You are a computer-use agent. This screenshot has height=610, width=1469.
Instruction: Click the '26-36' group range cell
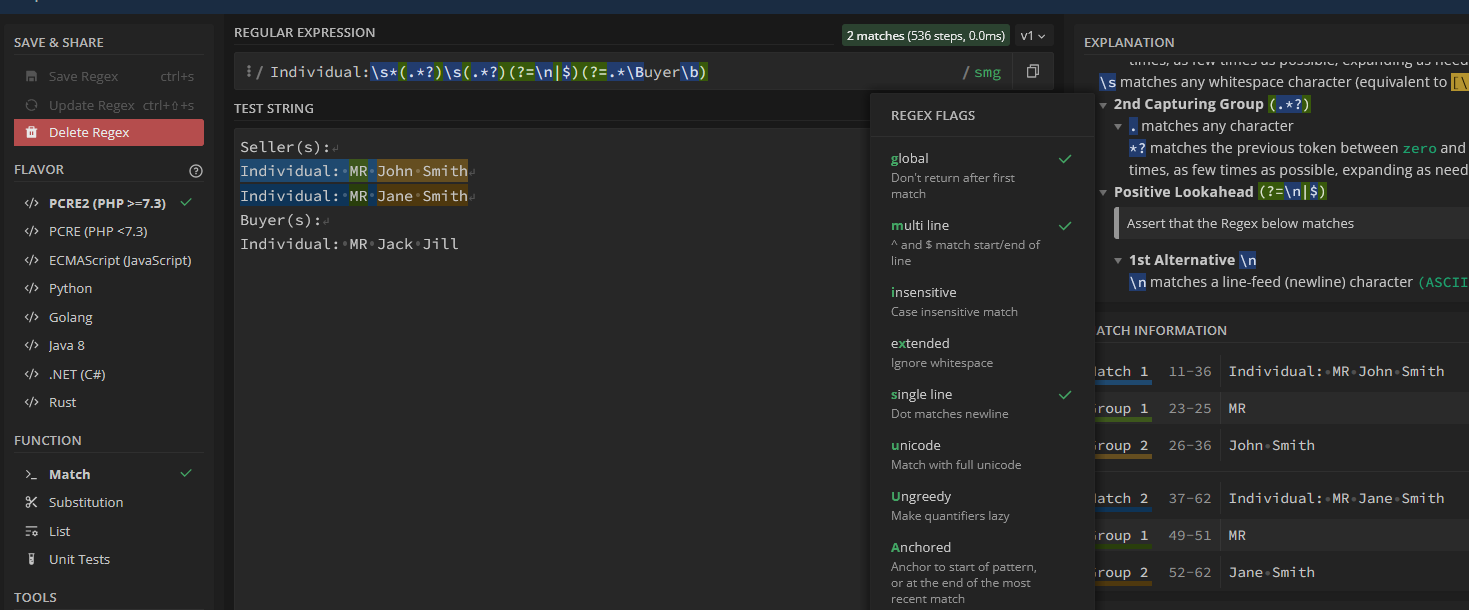pos(1190,445)
